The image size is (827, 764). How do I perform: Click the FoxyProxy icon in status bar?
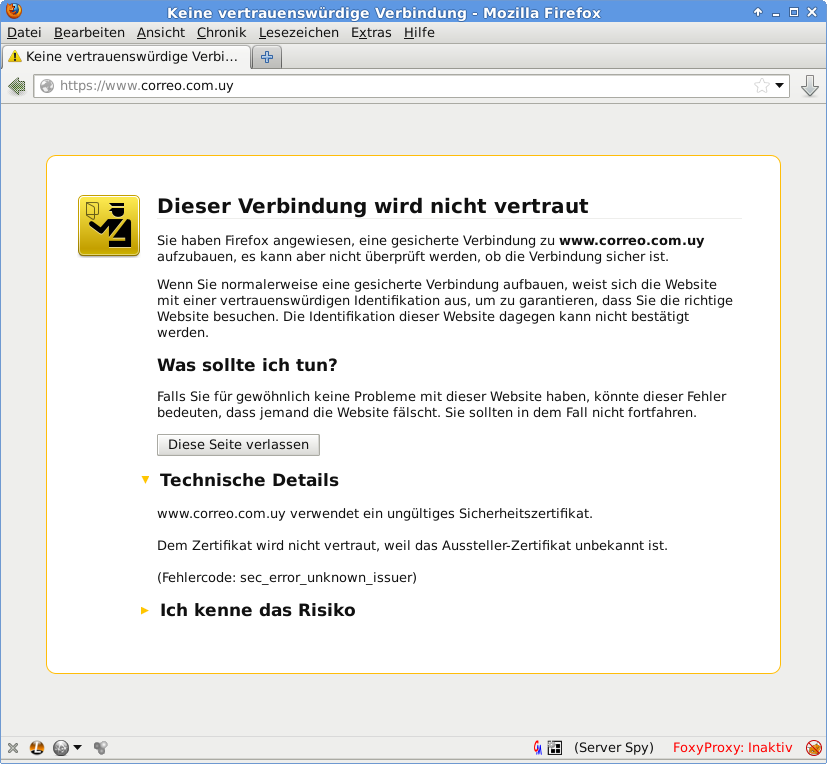pos(814,748)
